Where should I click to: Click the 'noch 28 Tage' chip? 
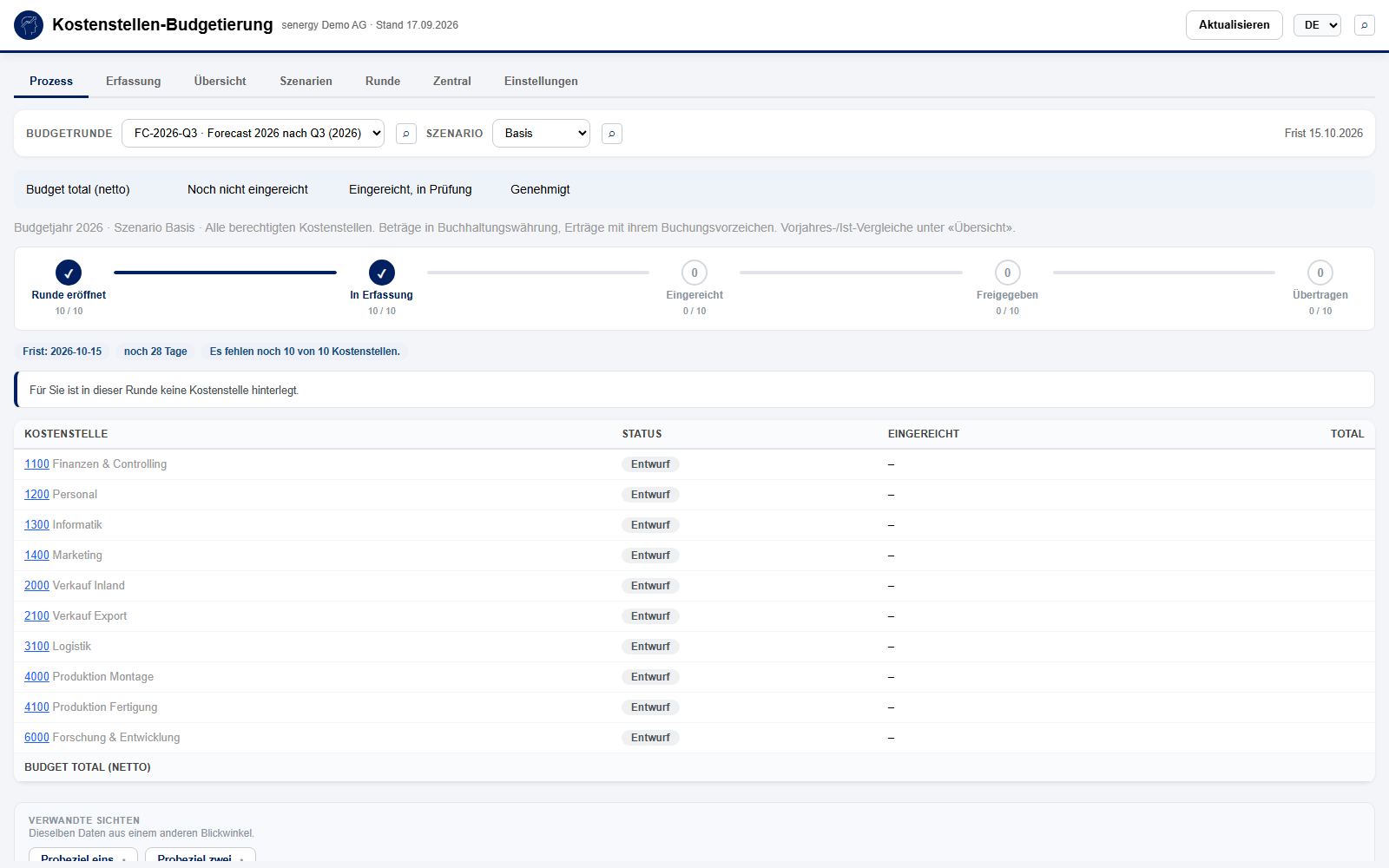point(155,352)
